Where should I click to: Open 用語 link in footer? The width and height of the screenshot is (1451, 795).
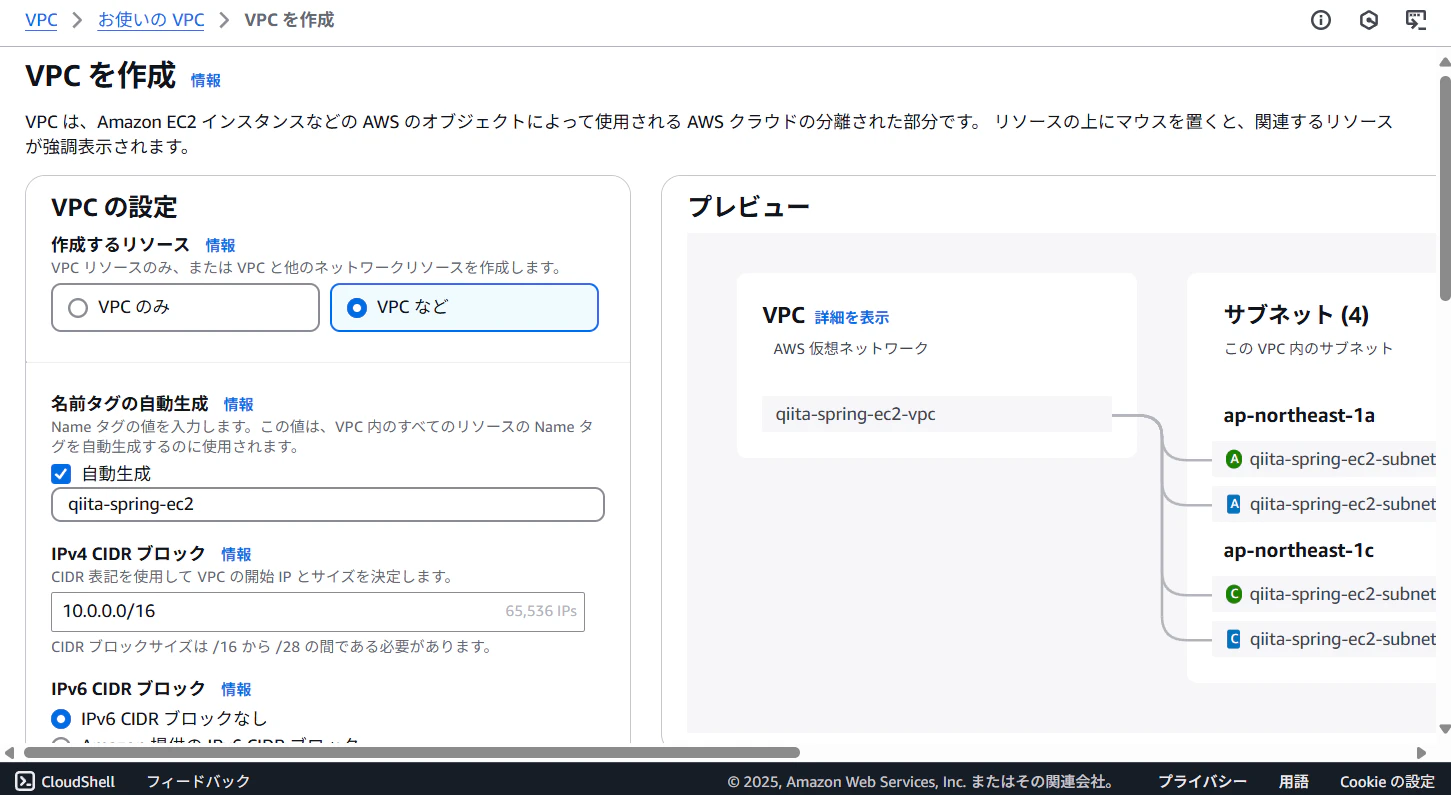tap(1293, 781)
